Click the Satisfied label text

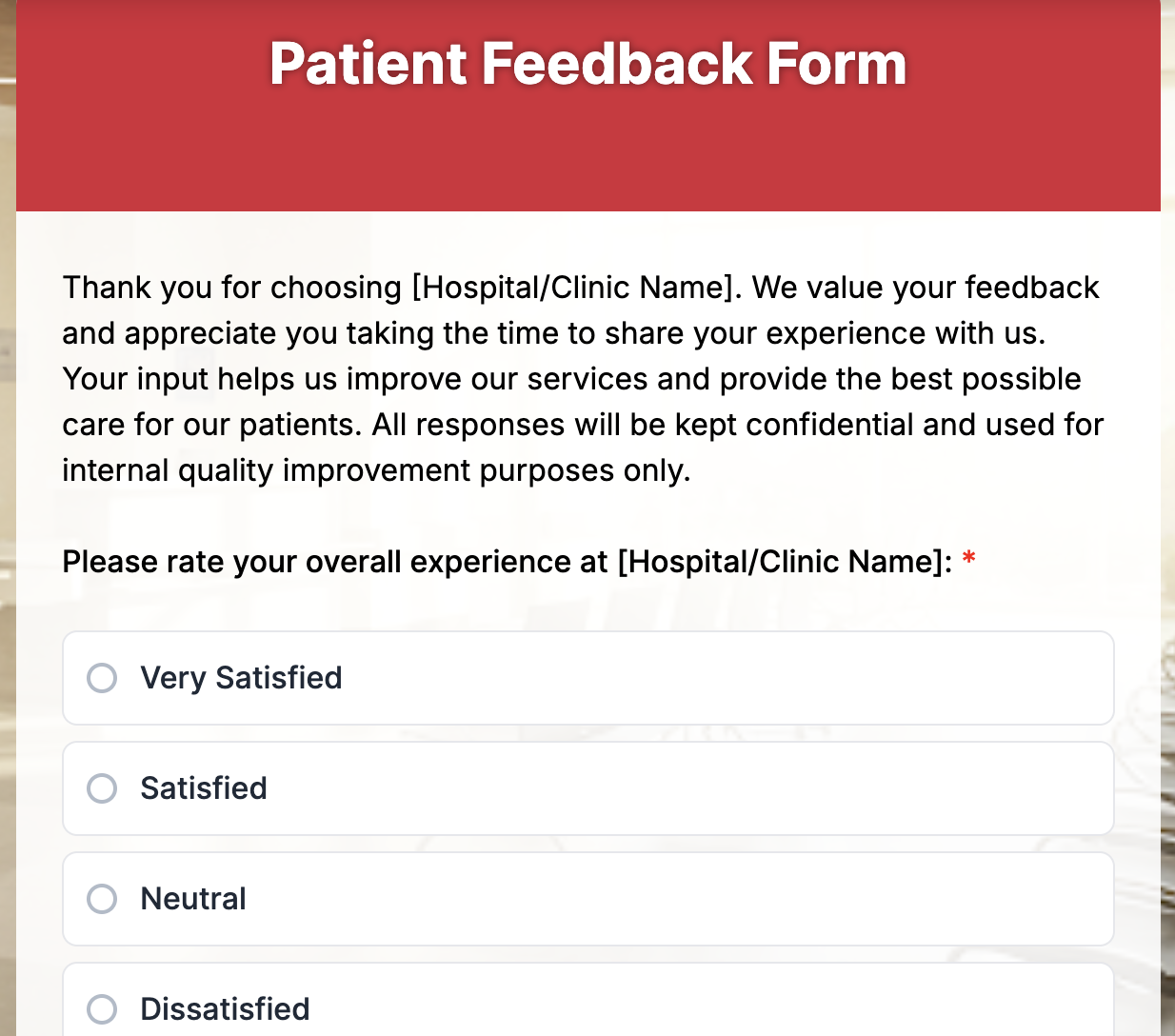coord(203,788)
